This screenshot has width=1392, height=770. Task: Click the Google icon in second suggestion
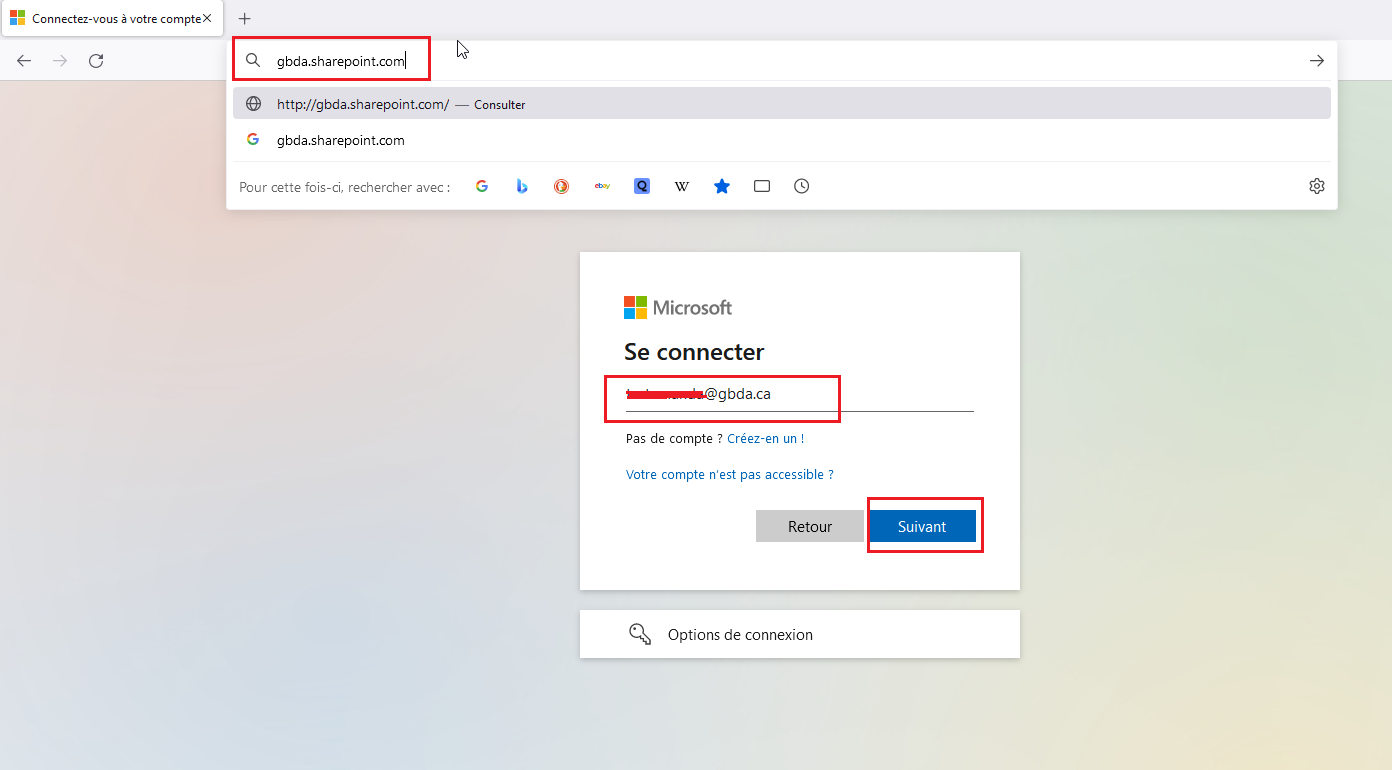[x=253, y=140]
